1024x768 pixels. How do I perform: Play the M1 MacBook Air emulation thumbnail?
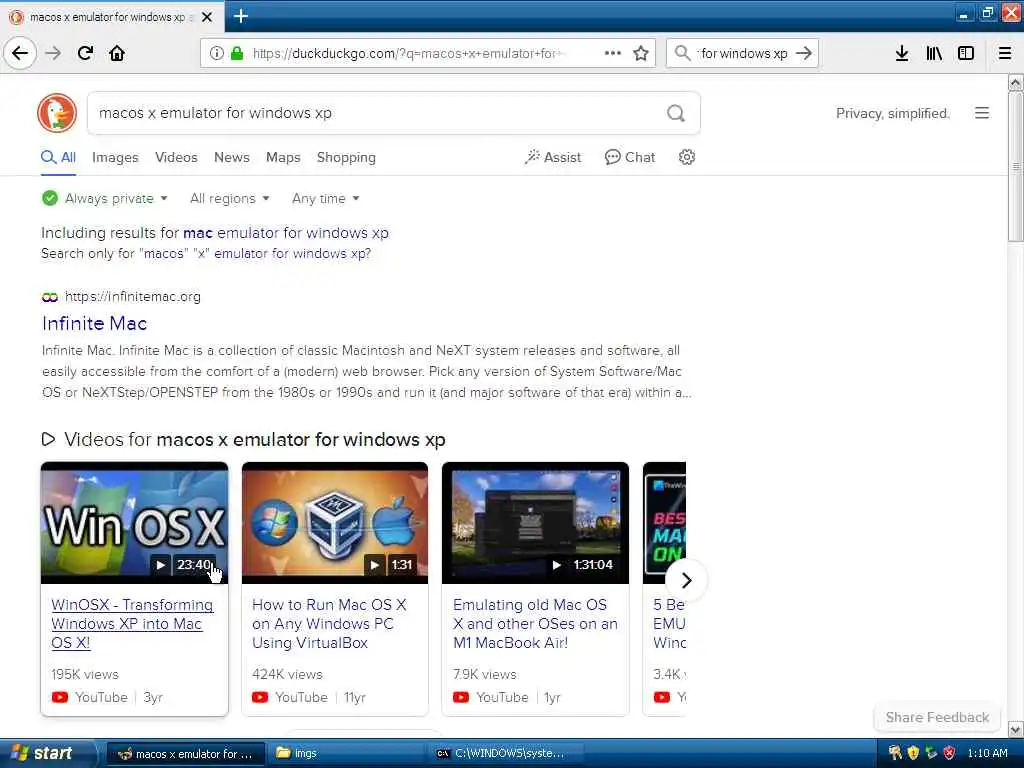[536, 523]
